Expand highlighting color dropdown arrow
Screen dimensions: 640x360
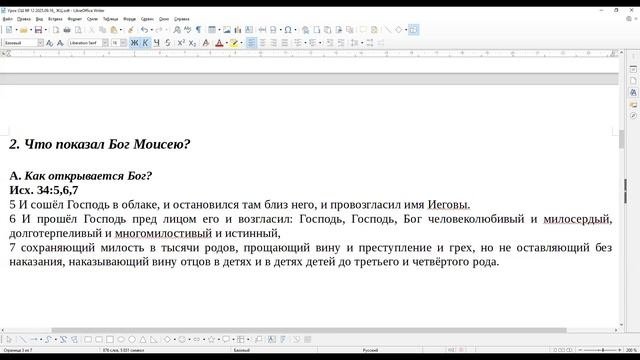[x=241, y=43]
